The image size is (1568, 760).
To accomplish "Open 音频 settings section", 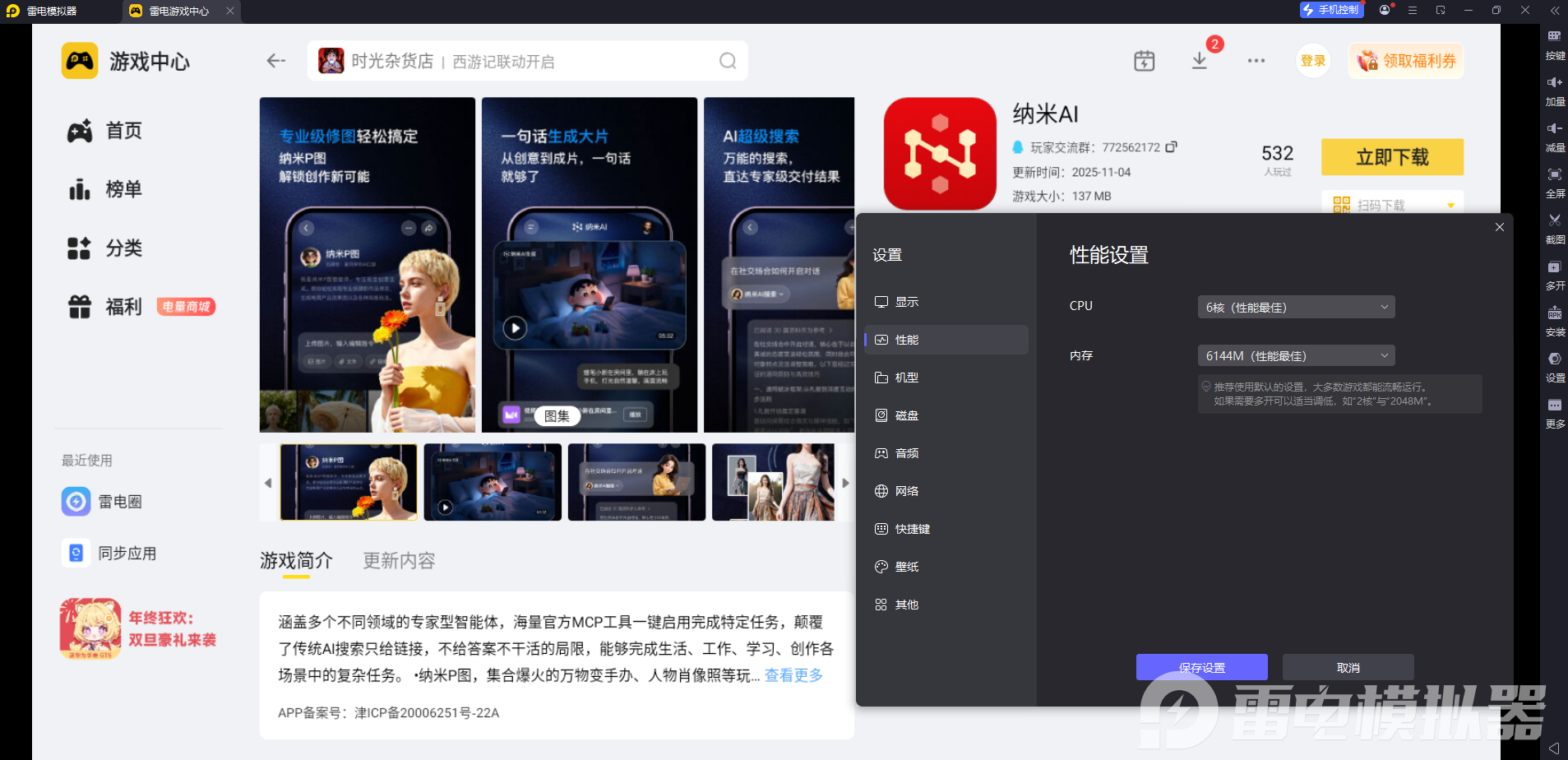I will tap(946, 453).
